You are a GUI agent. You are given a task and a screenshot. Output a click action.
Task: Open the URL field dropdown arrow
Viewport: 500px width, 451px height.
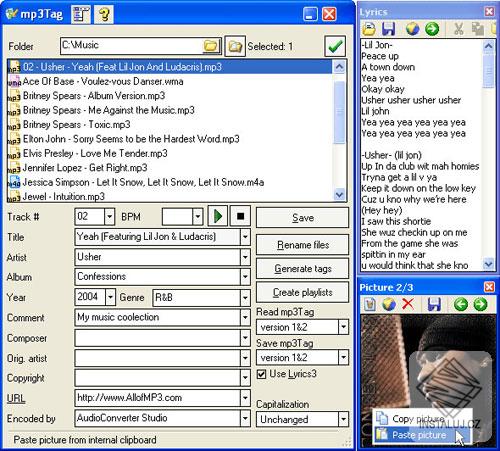(245, 398)
